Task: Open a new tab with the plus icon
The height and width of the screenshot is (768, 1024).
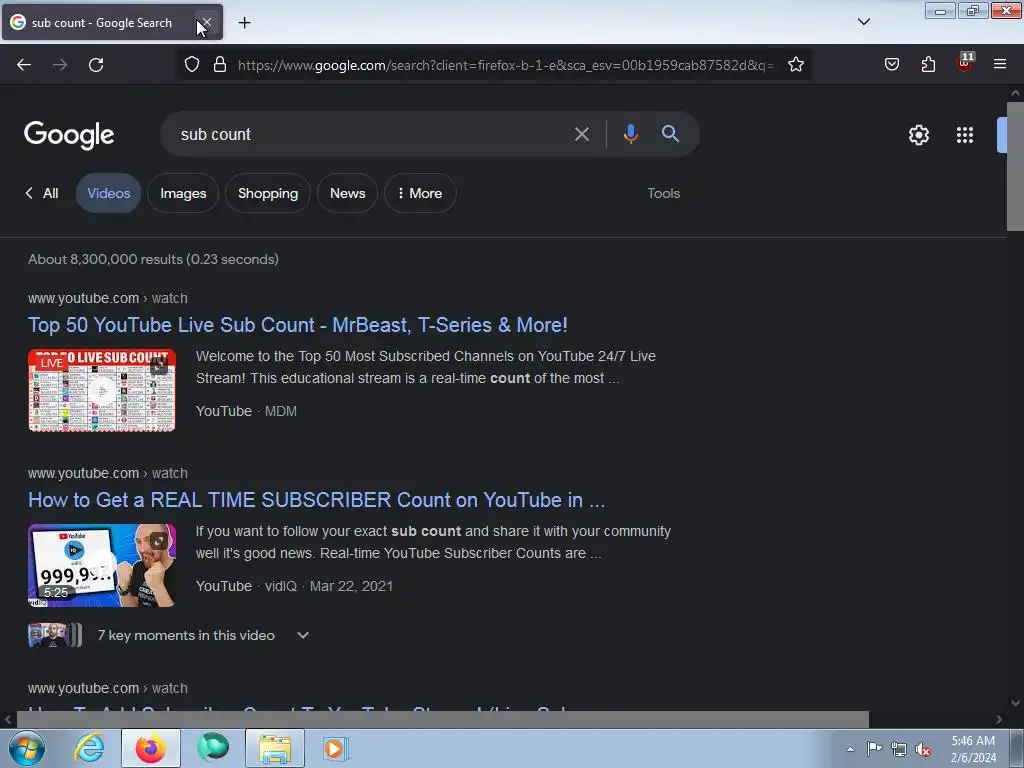Action: [244, 23]
